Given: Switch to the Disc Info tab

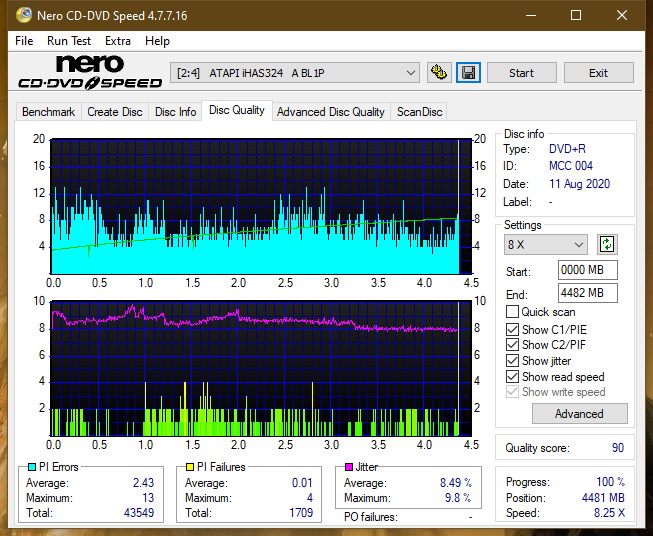Looking at the screenshot, I should 175,112.
